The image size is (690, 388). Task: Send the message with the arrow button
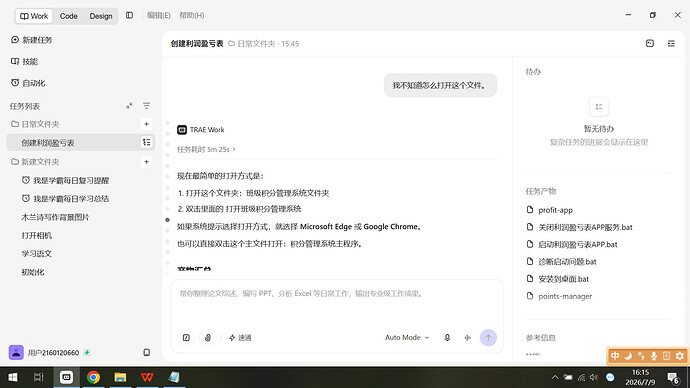tap(488, 337)
